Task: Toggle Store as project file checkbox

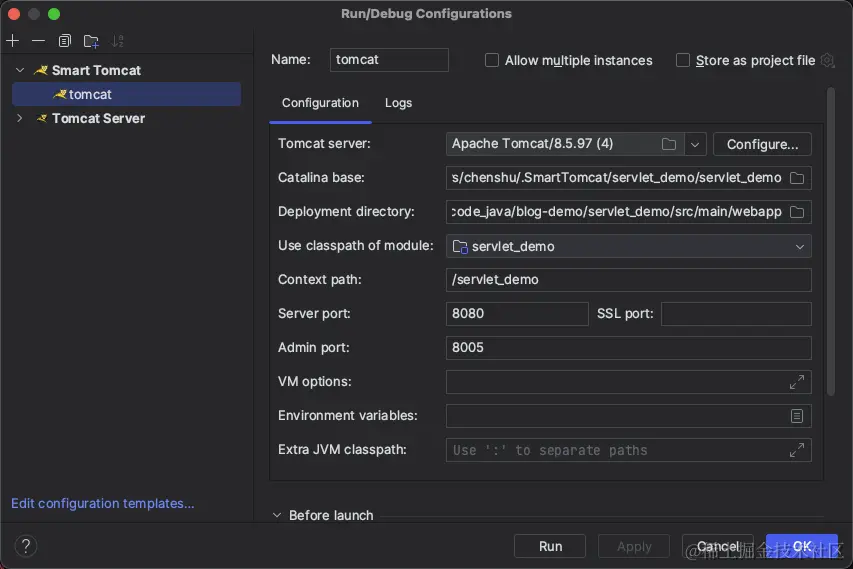Action: tap(683, 60)
